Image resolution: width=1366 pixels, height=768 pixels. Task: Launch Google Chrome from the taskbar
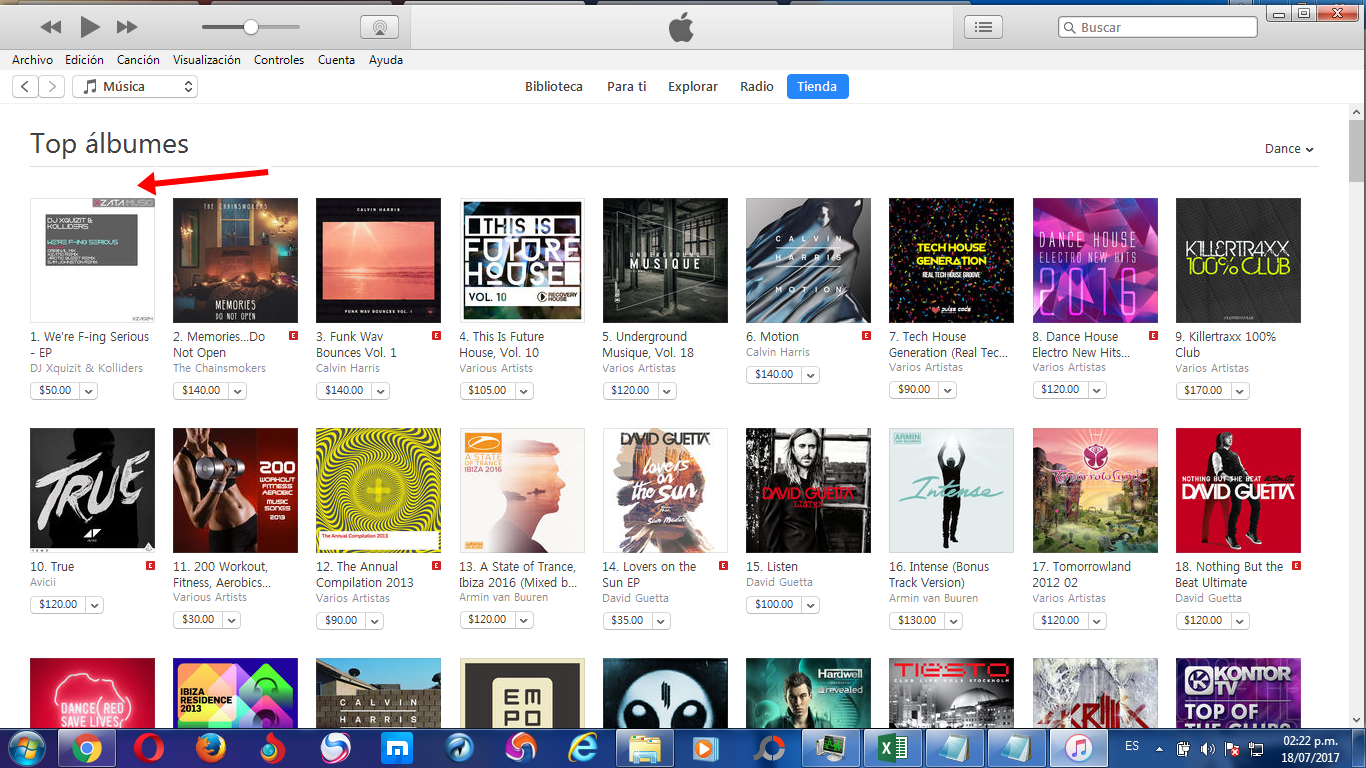(x=86, y=748)
